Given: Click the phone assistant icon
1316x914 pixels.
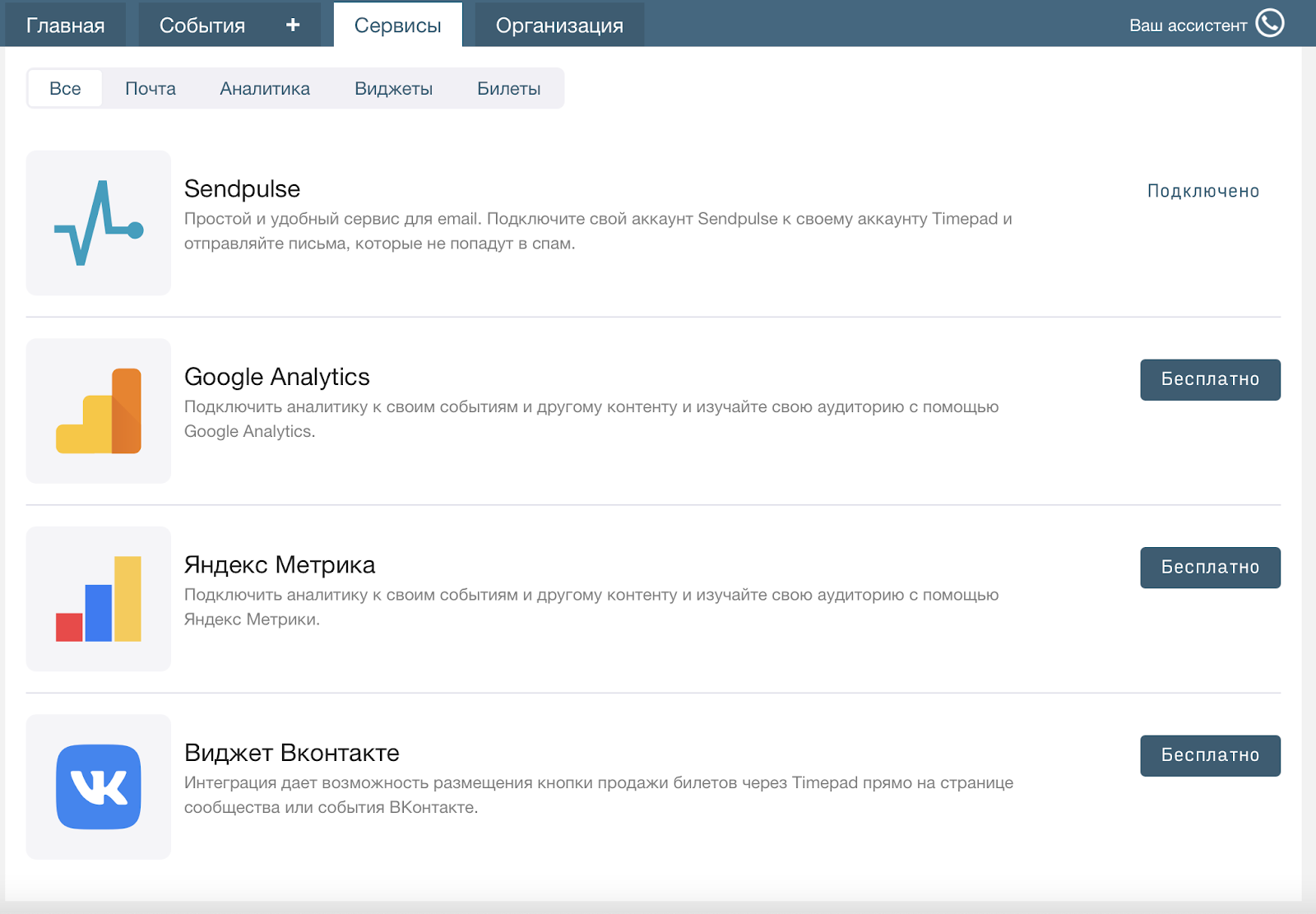Looking at the screenshot, I should click(x=1270, y=23).
